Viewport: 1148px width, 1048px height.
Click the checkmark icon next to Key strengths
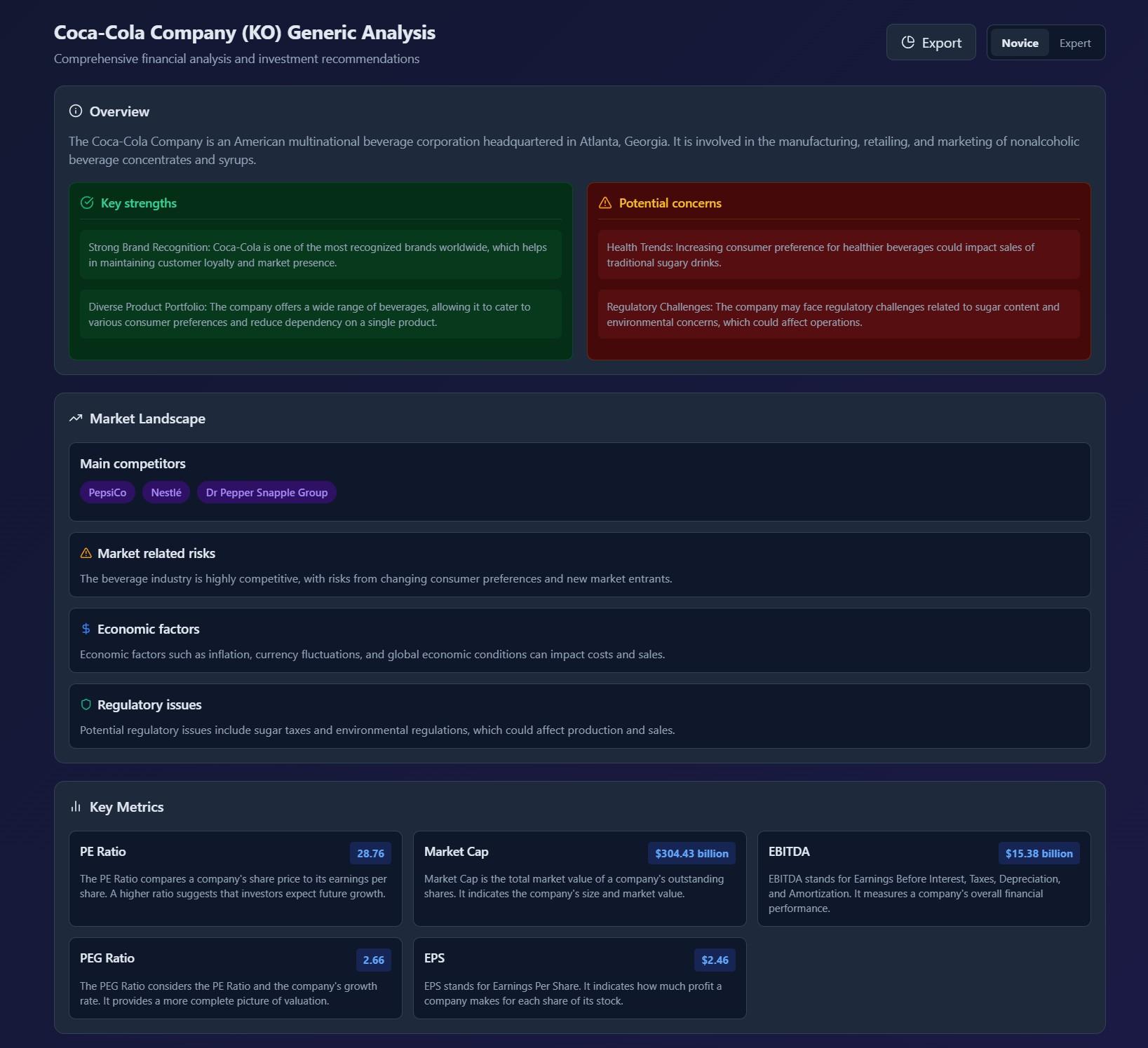tap(87, 203)
